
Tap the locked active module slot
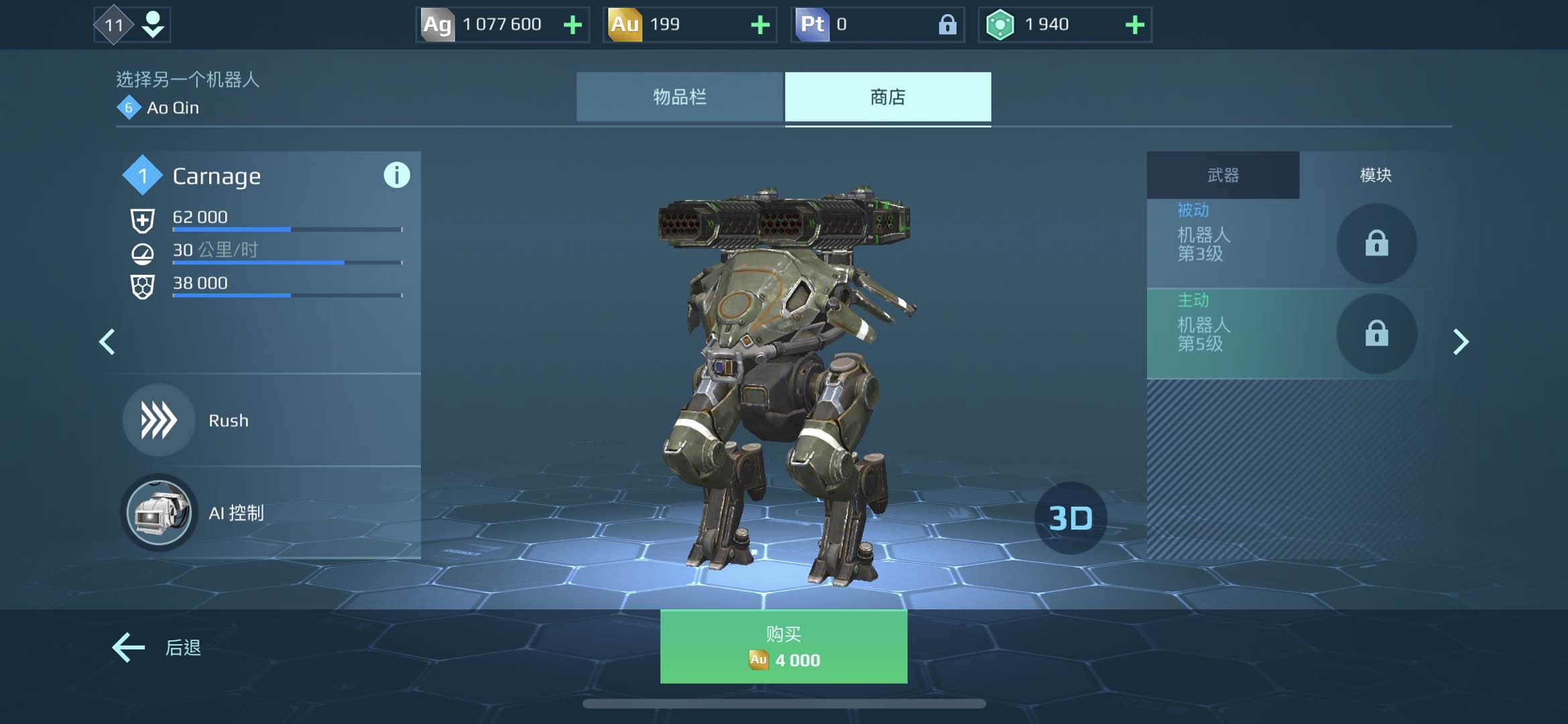tap(1376, 333)
